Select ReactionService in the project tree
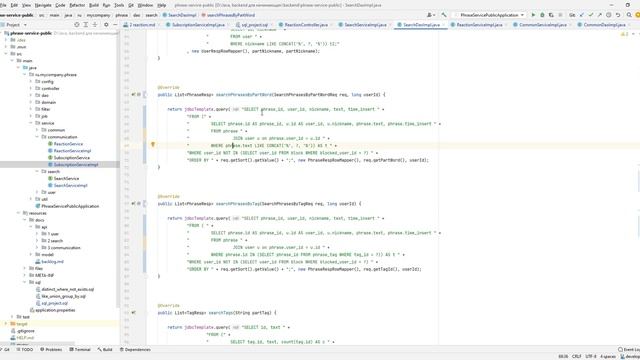This screenshot has width=640, height=360. click(68, 144)
